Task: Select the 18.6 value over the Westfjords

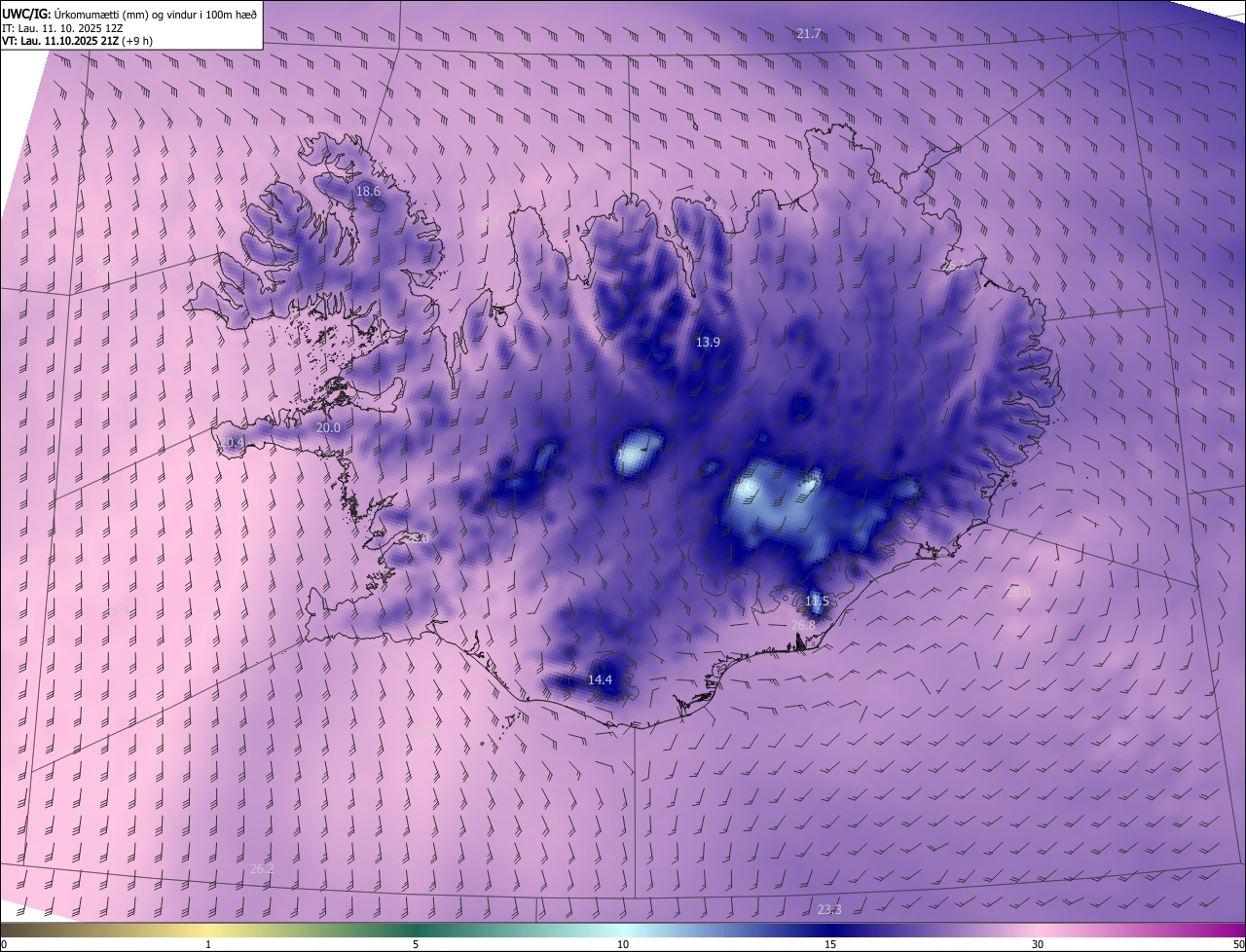Action: [368, 192]
